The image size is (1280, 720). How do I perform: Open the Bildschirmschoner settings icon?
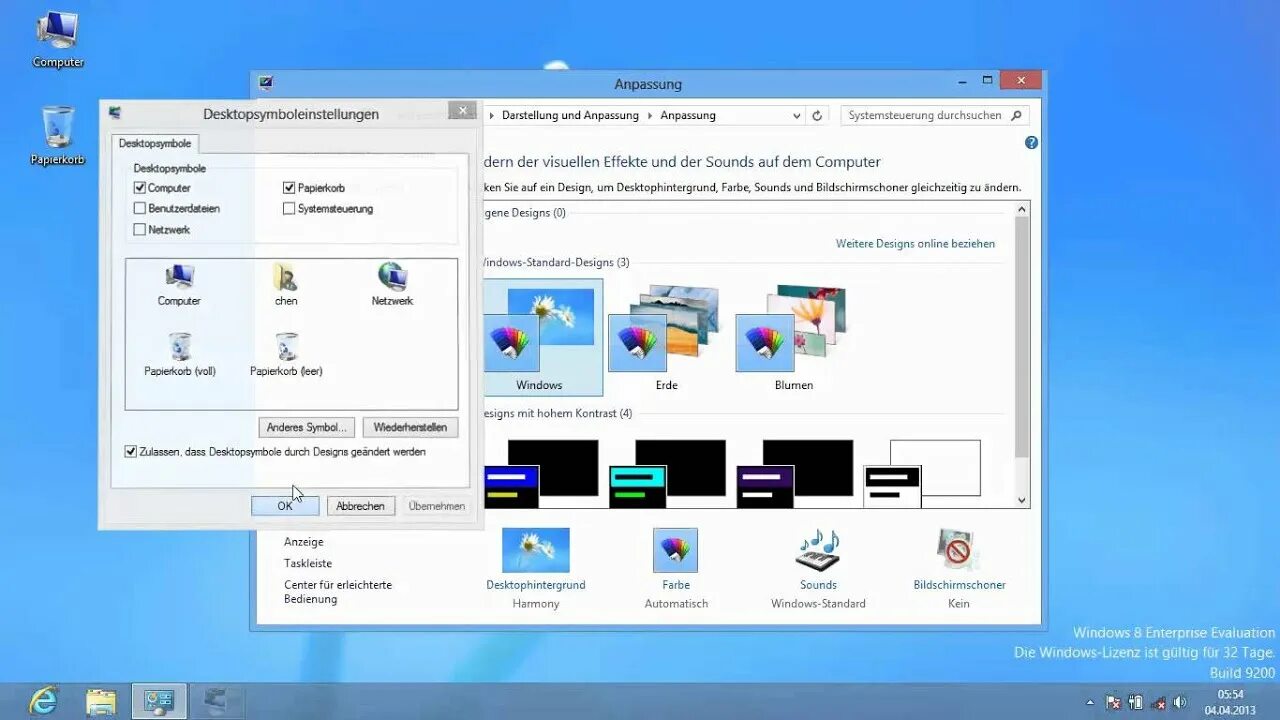pos(958,550)
